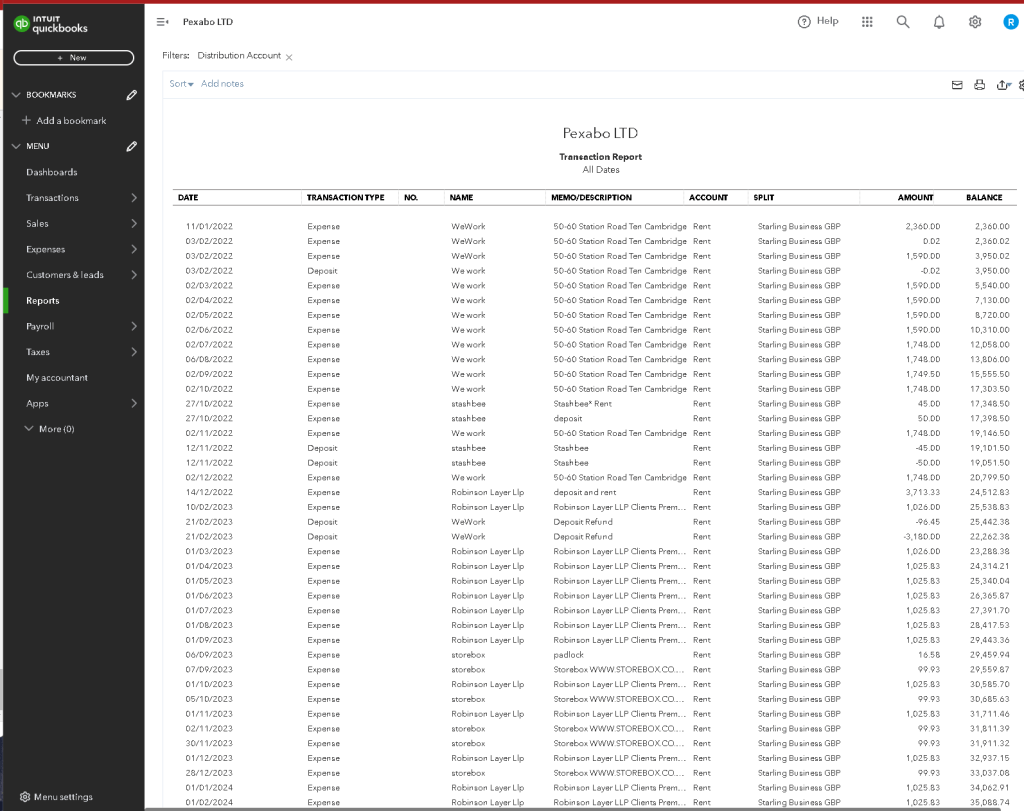Expand the Transactions submenu arrow
1024x811 pixels.
tap(134, 197)
